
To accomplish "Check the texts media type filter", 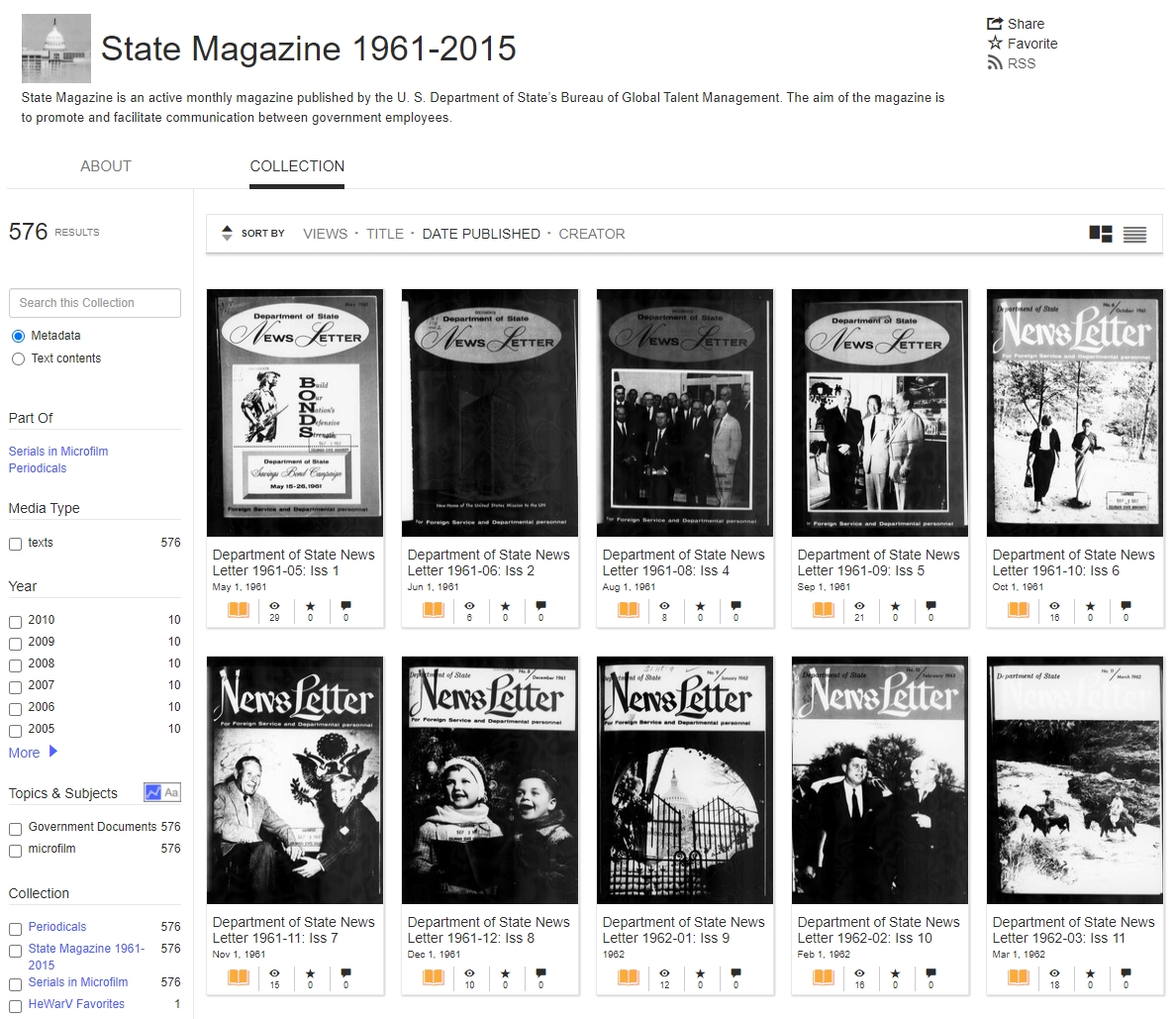I will tap(15, 544).
